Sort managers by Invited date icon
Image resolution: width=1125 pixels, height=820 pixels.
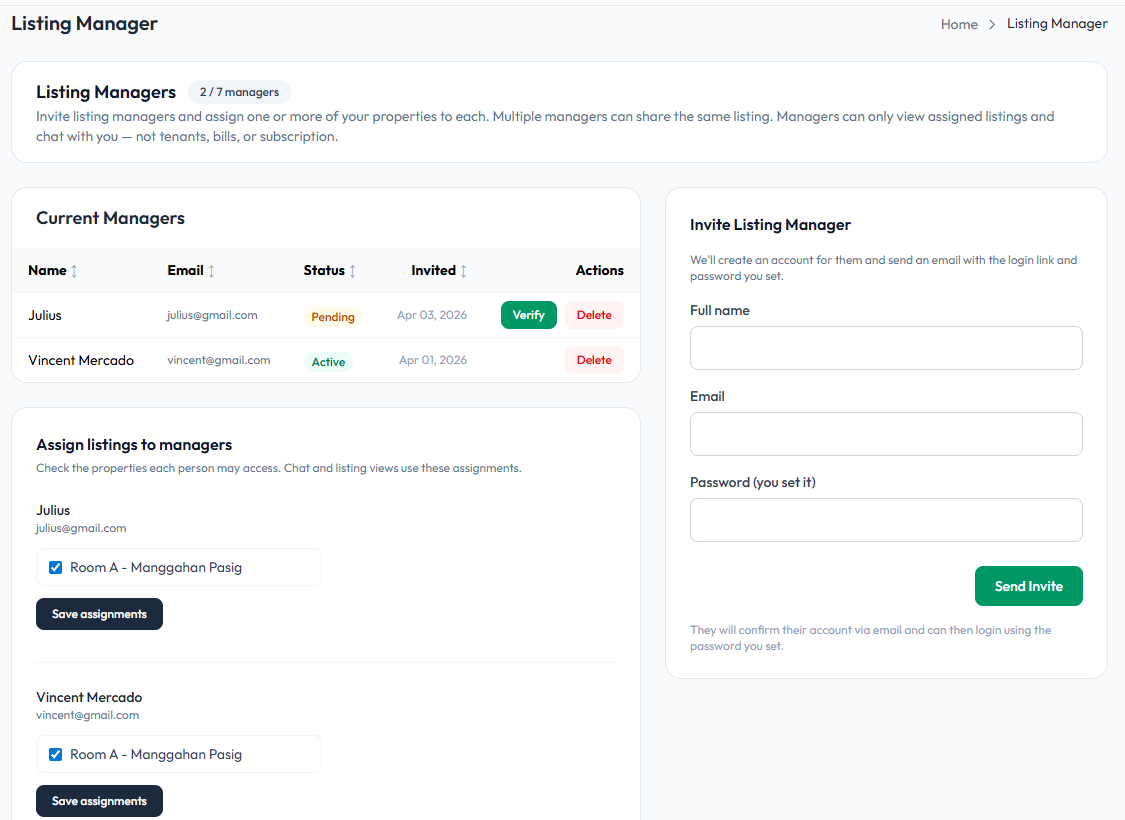point(463,271)
